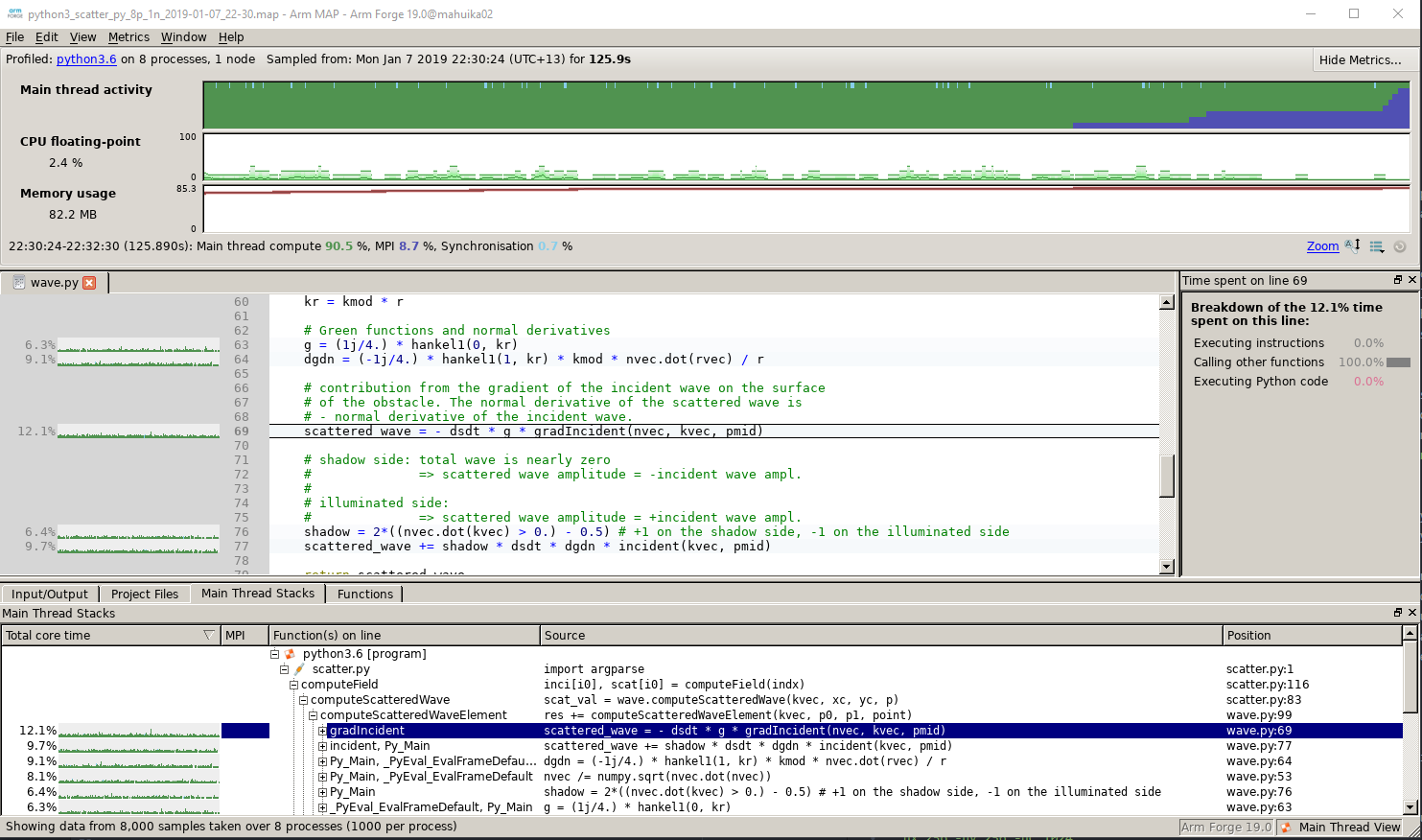Switch to the Functions tab
Viewport: 1422px width, 840px height.
coord(364,594)
